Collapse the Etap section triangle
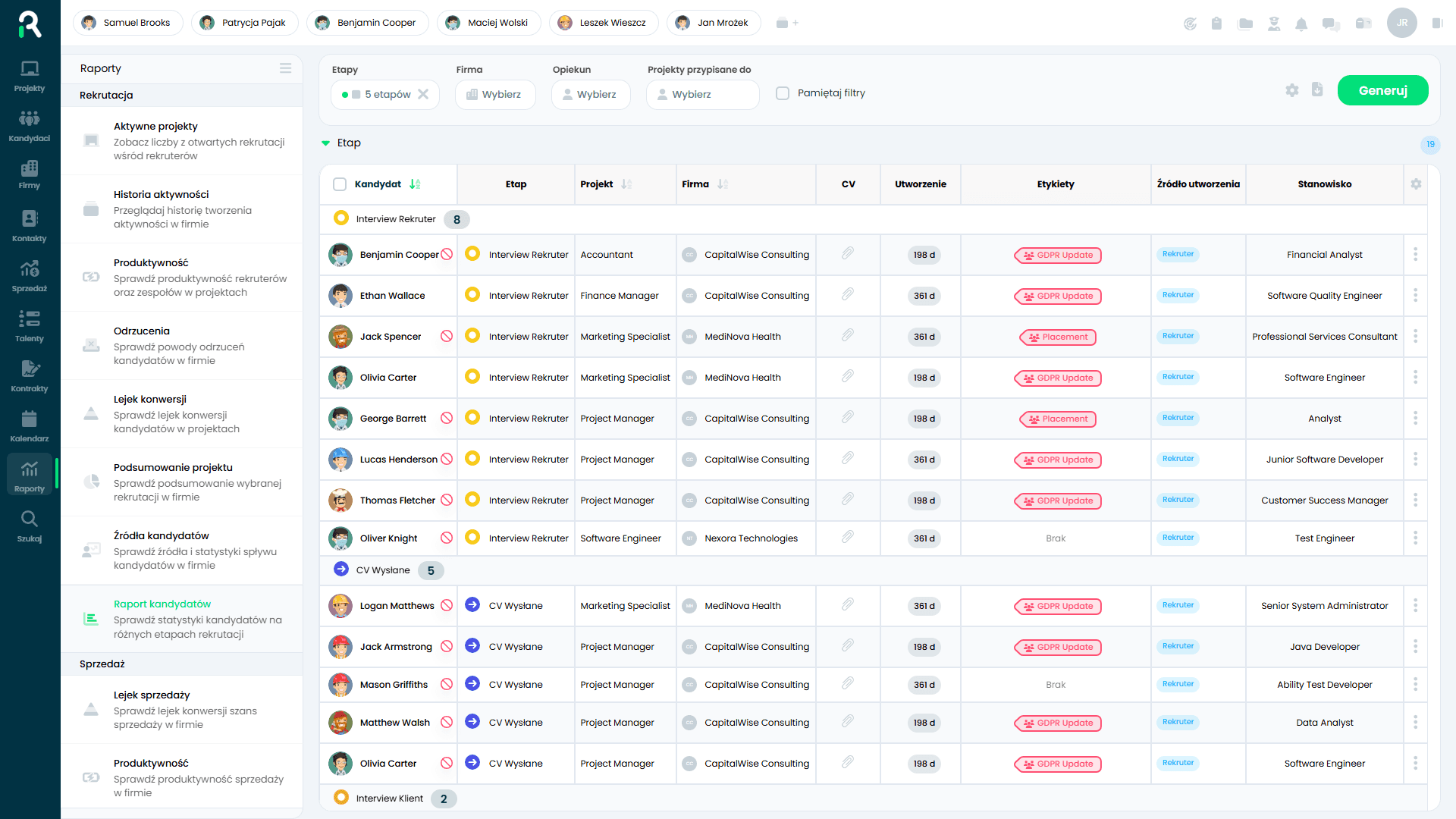 325,143
